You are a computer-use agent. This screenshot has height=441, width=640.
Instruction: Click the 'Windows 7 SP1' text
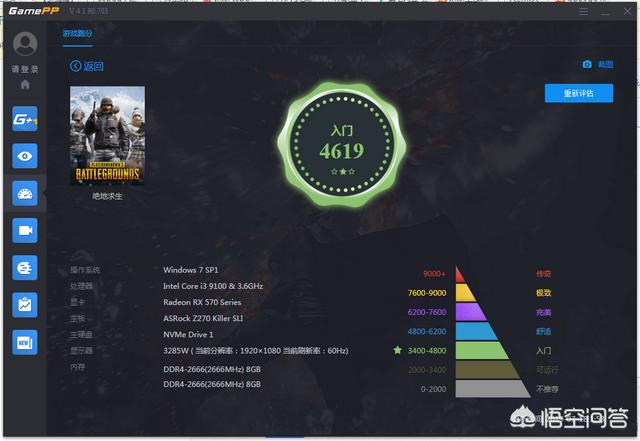click(191, 270)
